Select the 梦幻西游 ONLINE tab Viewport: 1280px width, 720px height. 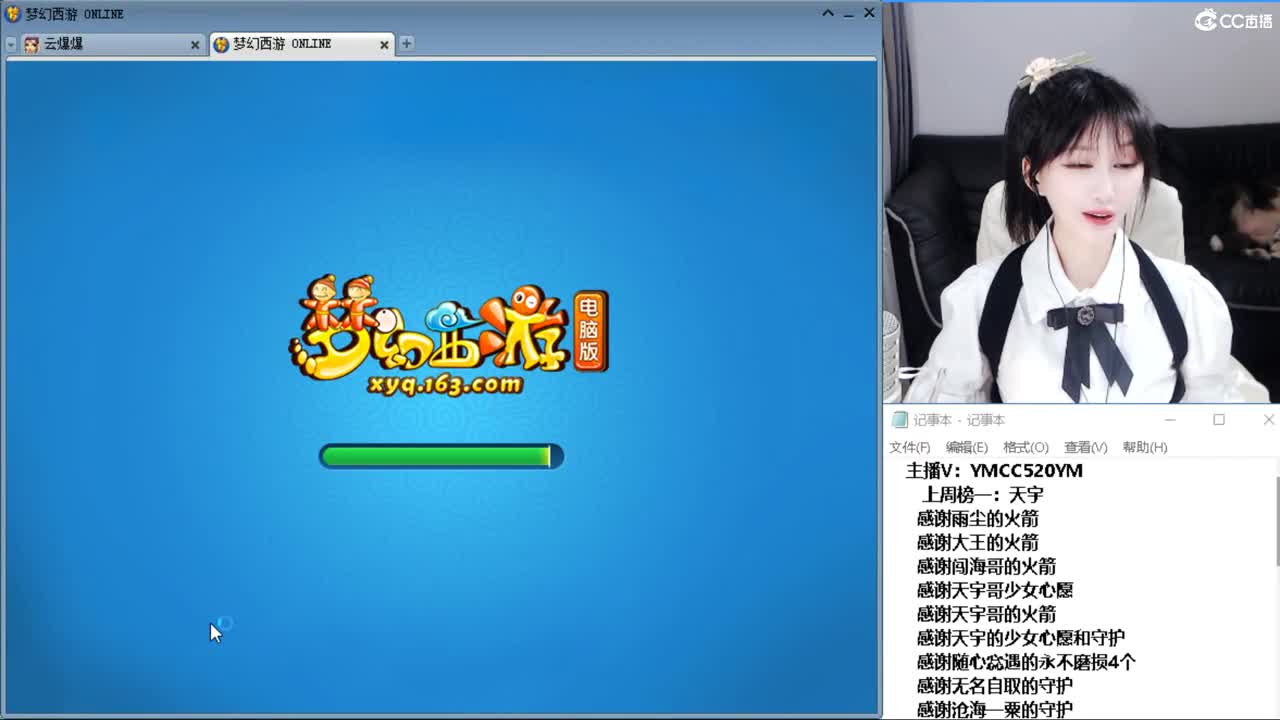click(302, 44)
